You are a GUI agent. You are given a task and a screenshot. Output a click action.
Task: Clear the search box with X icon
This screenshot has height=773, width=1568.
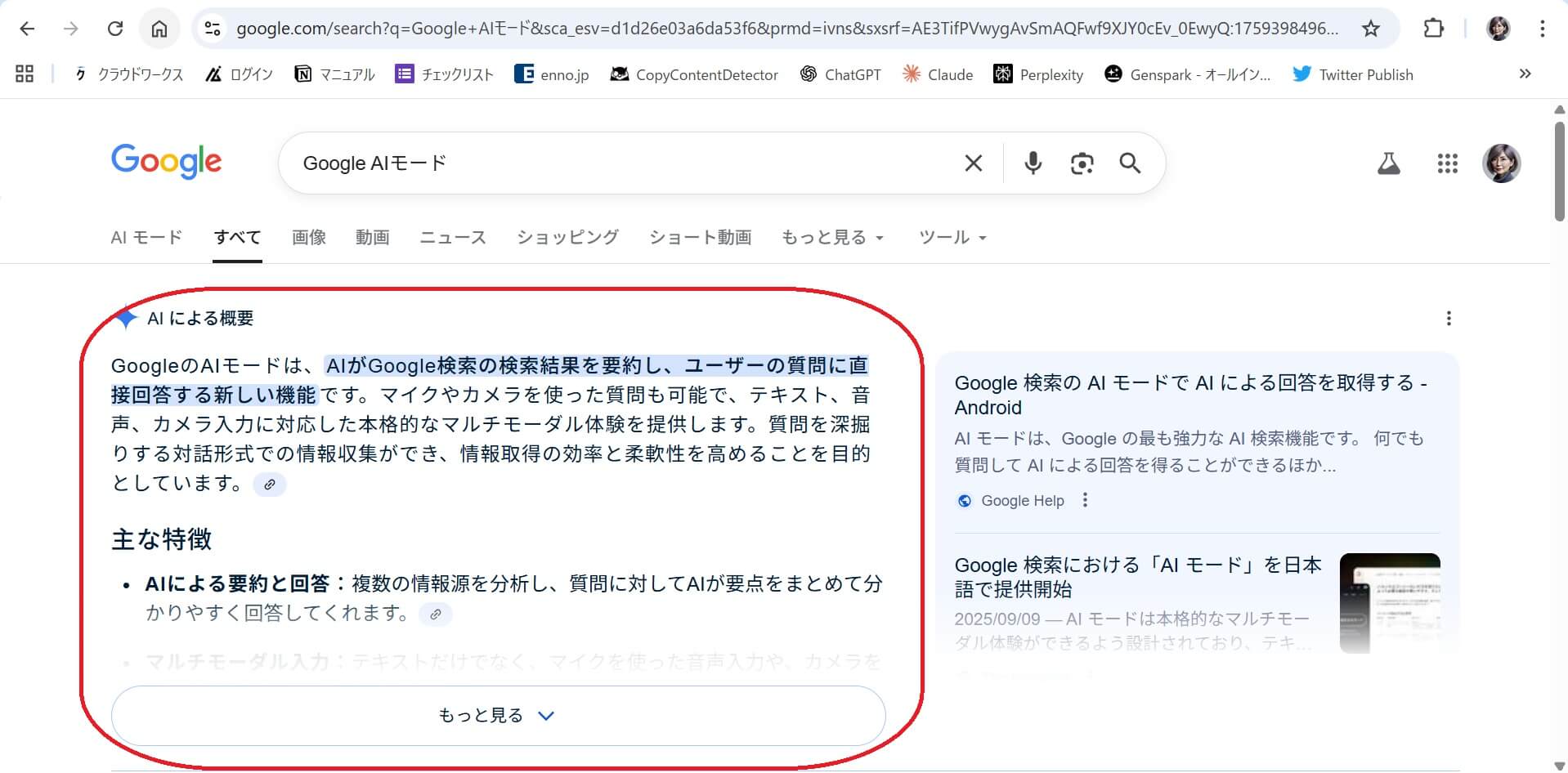coord(973,163)
